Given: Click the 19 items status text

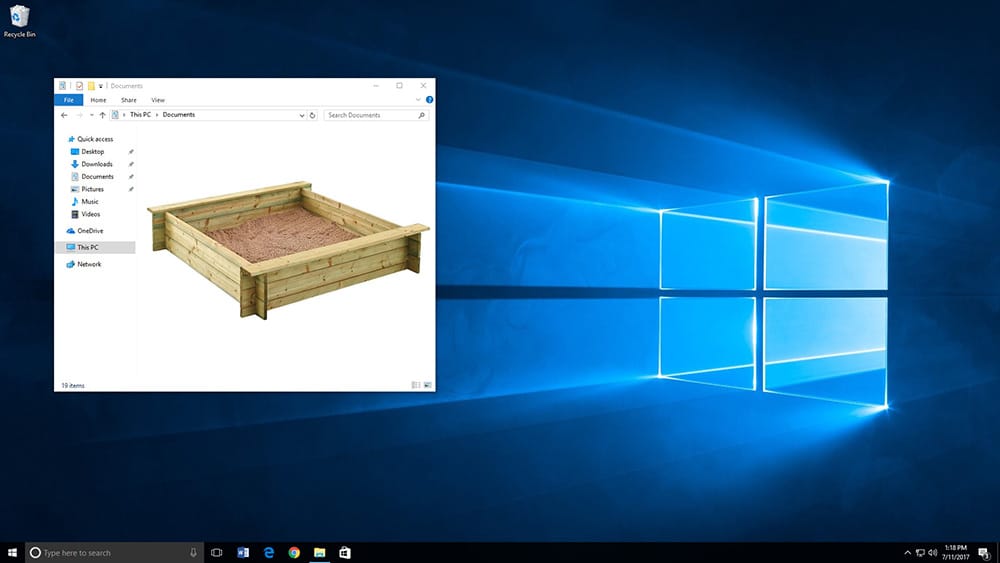Looking at the screenshot, I should [x=73, y=386].
